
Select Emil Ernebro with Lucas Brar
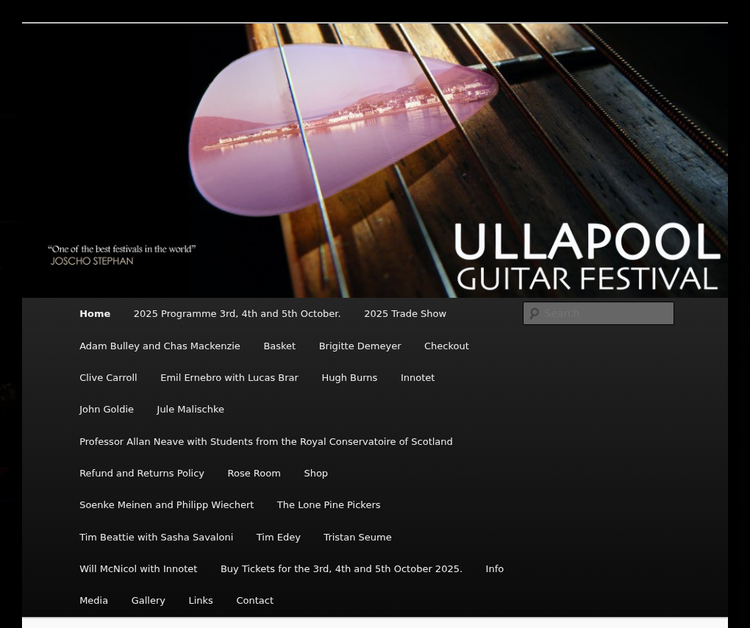[x=229, y=378]
